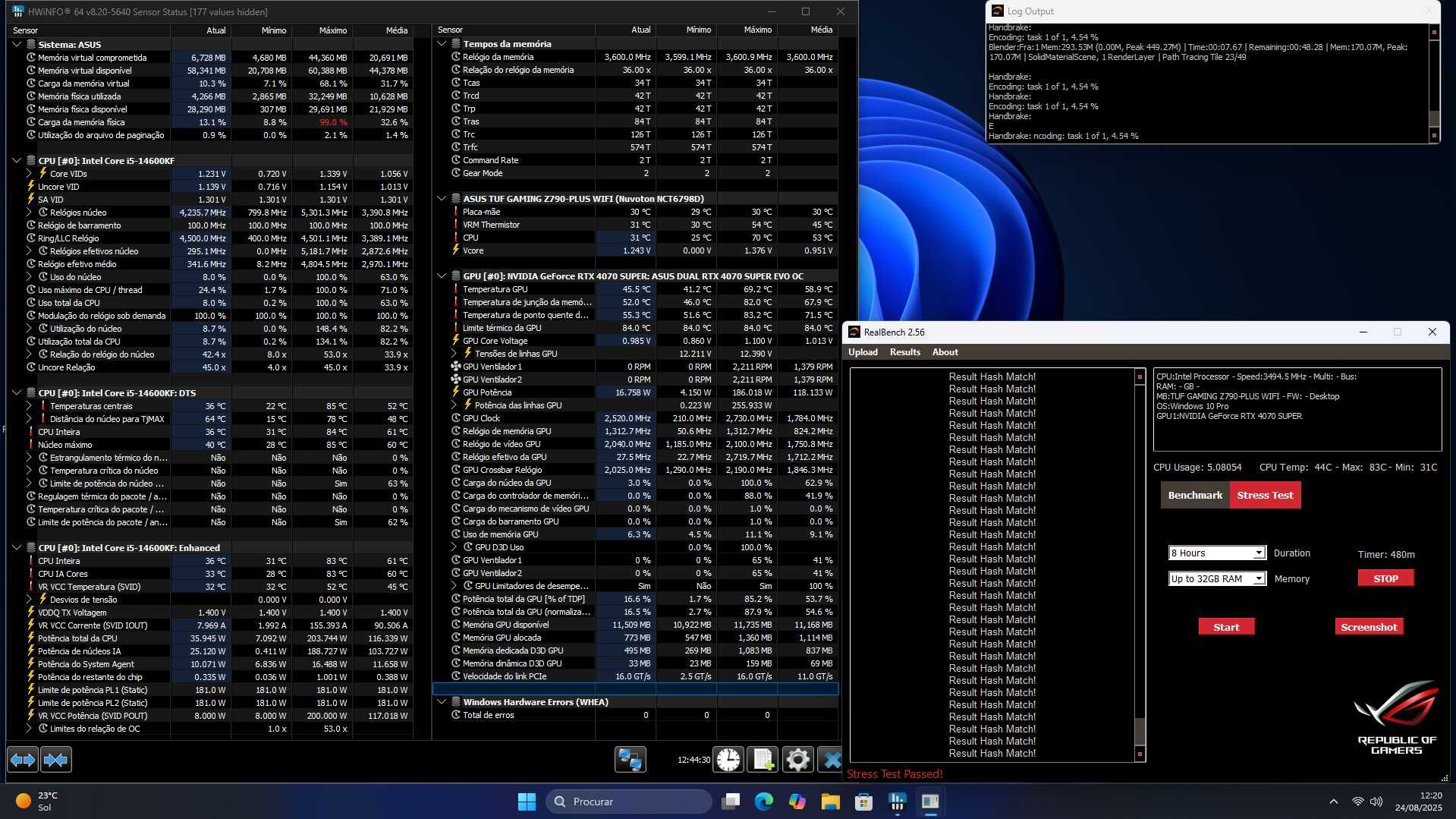Collapse the Intel Core i5-14600KF: DTS group
The height and width of the screenshot is (819, 1456).
pyautogui.click(x=17, y=393)
